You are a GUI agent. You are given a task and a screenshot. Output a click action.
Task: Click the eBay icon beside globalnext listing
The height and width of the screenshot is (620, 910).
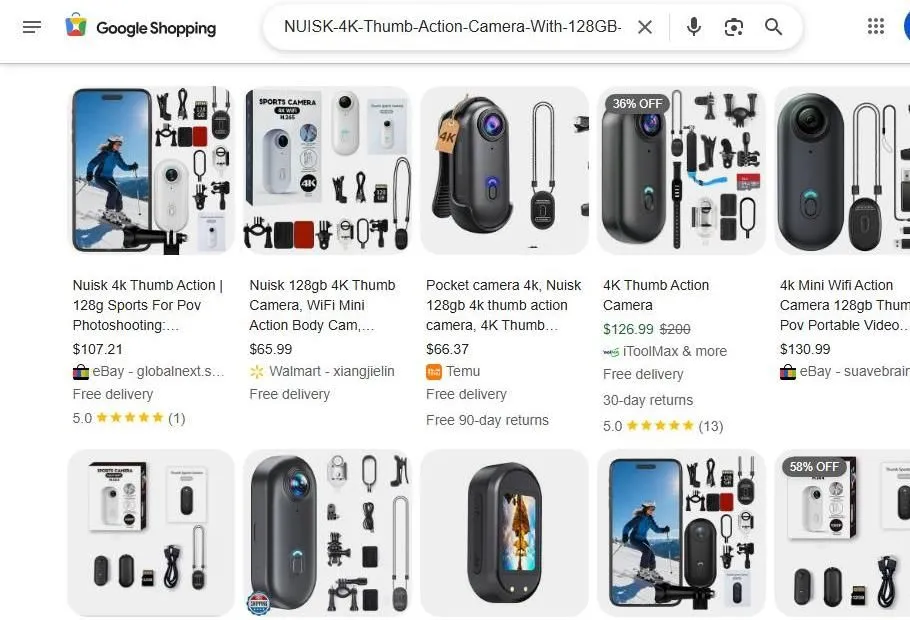point(81,371)
